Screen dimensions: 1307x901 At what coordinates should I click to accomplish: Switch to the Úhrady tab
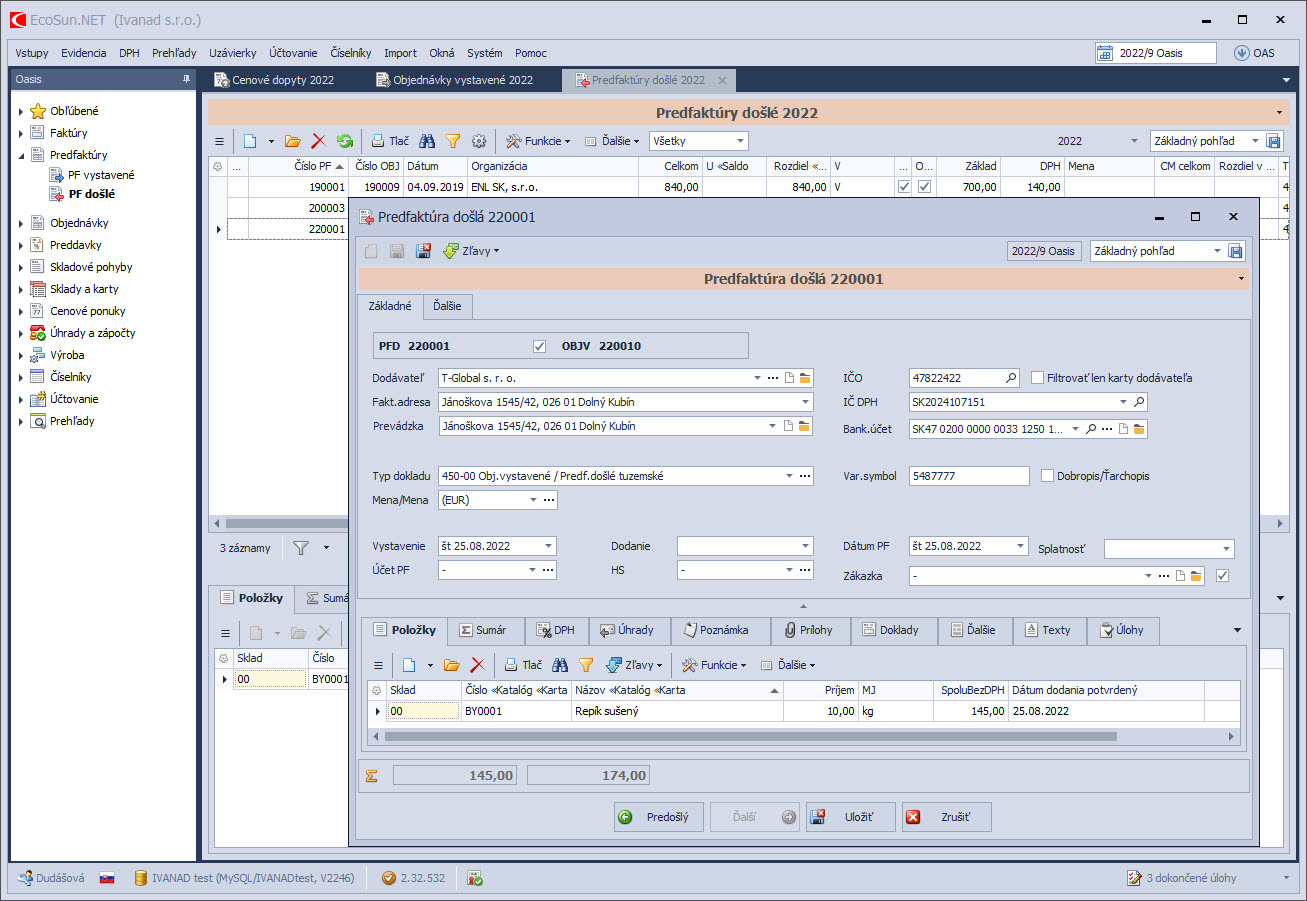[626, 630]
